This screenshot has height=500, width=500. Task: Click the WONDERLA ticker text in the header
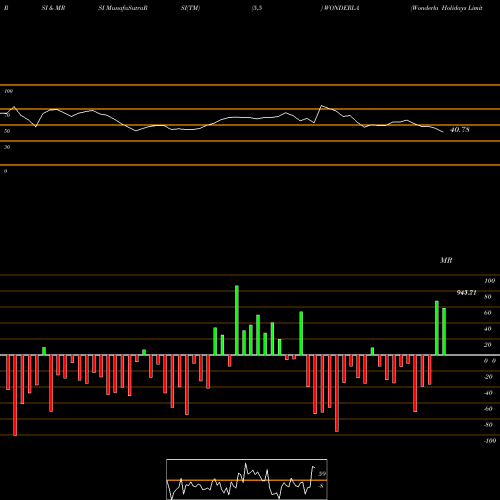(x=340, y=8)
